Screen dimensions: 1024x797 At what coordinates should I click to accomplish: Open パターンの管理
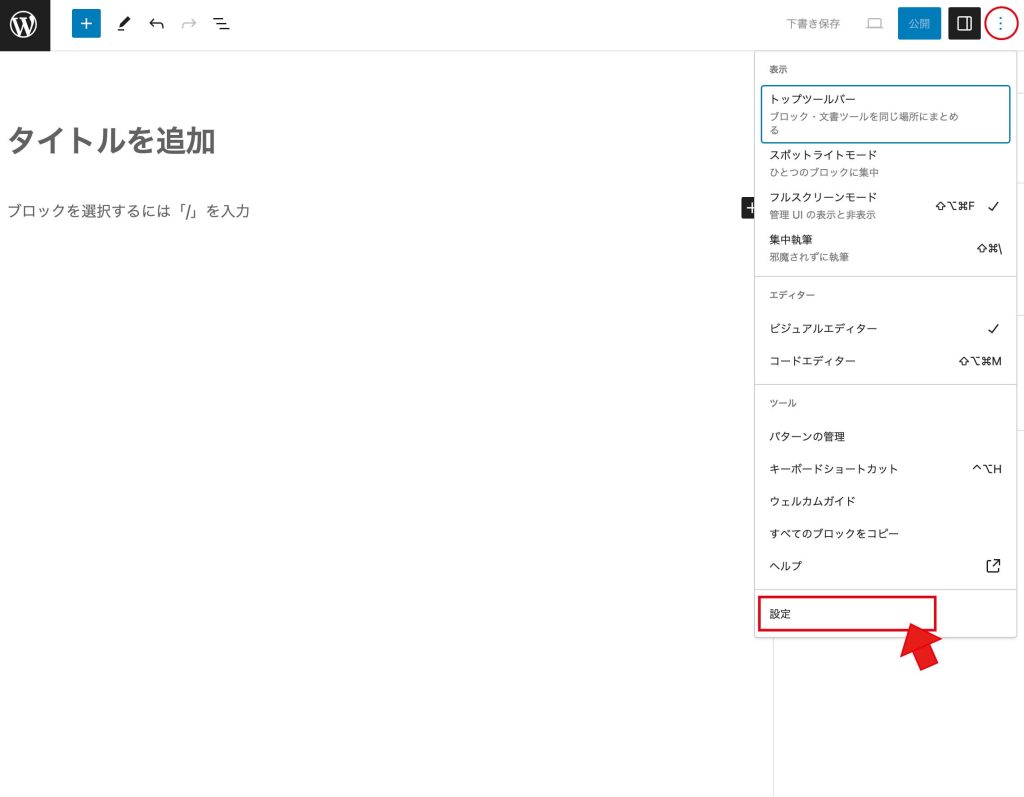click(x=885, y=436)
